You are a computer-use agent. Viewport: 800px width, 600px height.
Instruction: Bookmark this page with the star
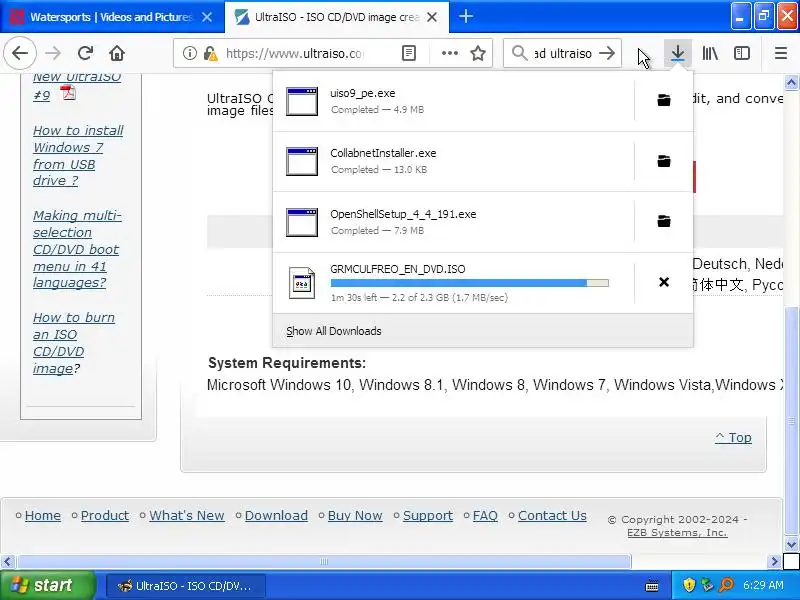pos(478,53)
